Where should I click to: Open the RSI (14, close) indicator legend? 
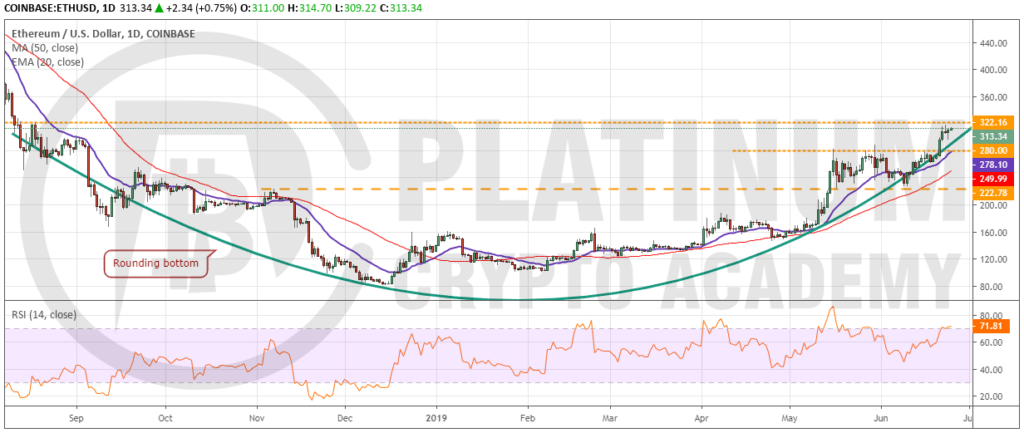point(43,315)
